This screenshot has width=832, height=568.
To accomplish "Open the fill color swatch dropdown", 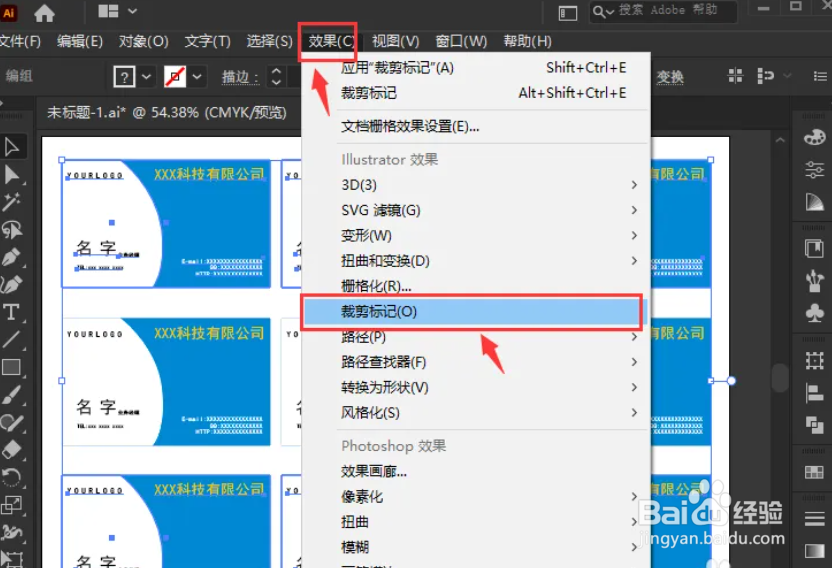I will (x=146, y=78).
